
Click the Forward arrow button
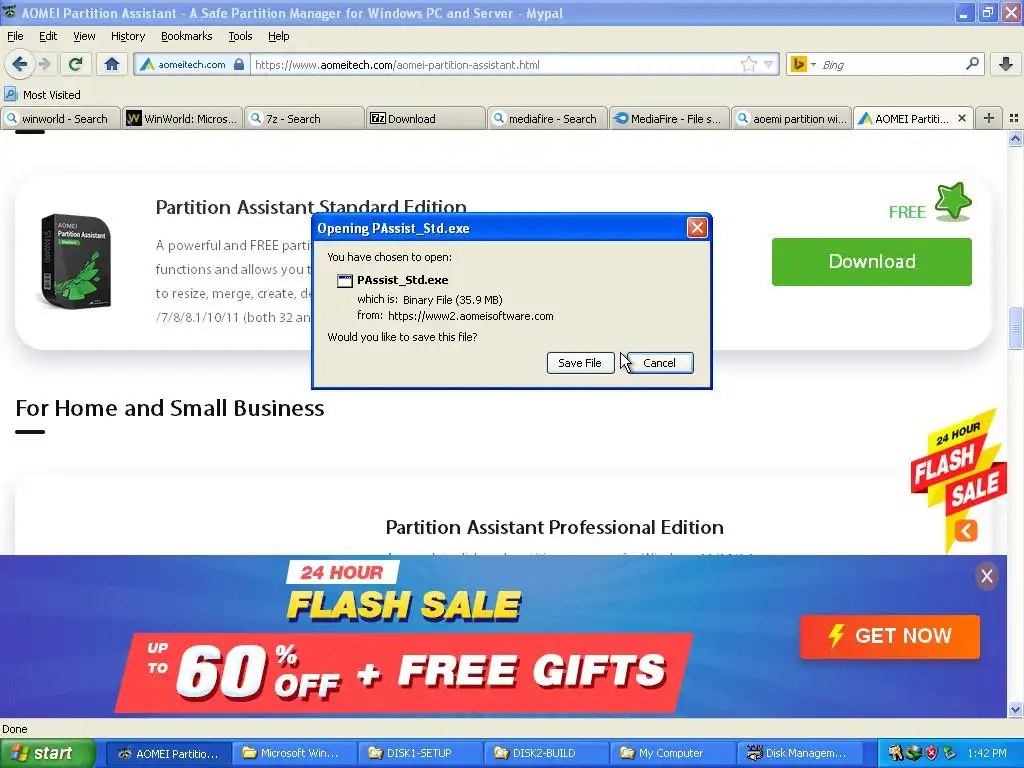[44, 64]
